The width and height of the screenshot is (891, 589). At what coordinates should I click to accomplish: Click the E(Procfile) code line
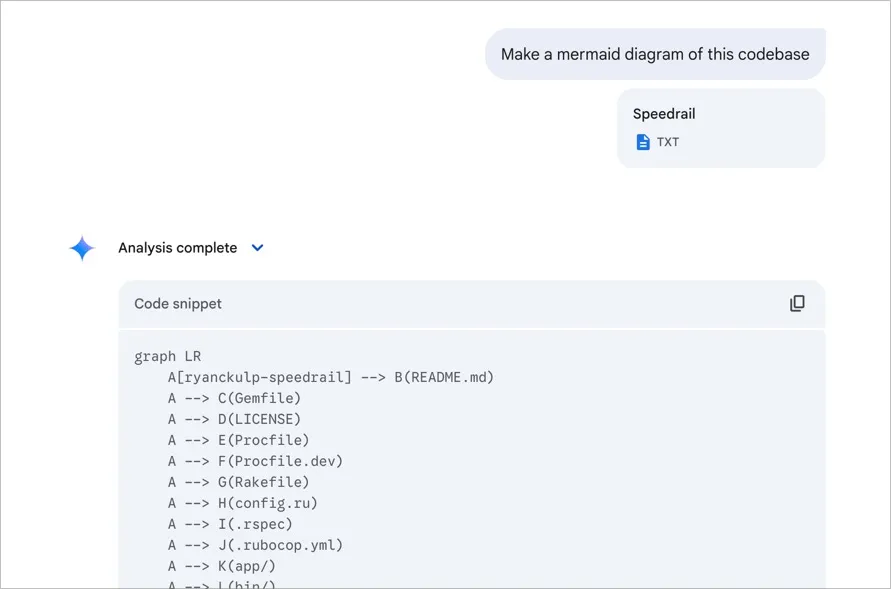tap(238, 440)
